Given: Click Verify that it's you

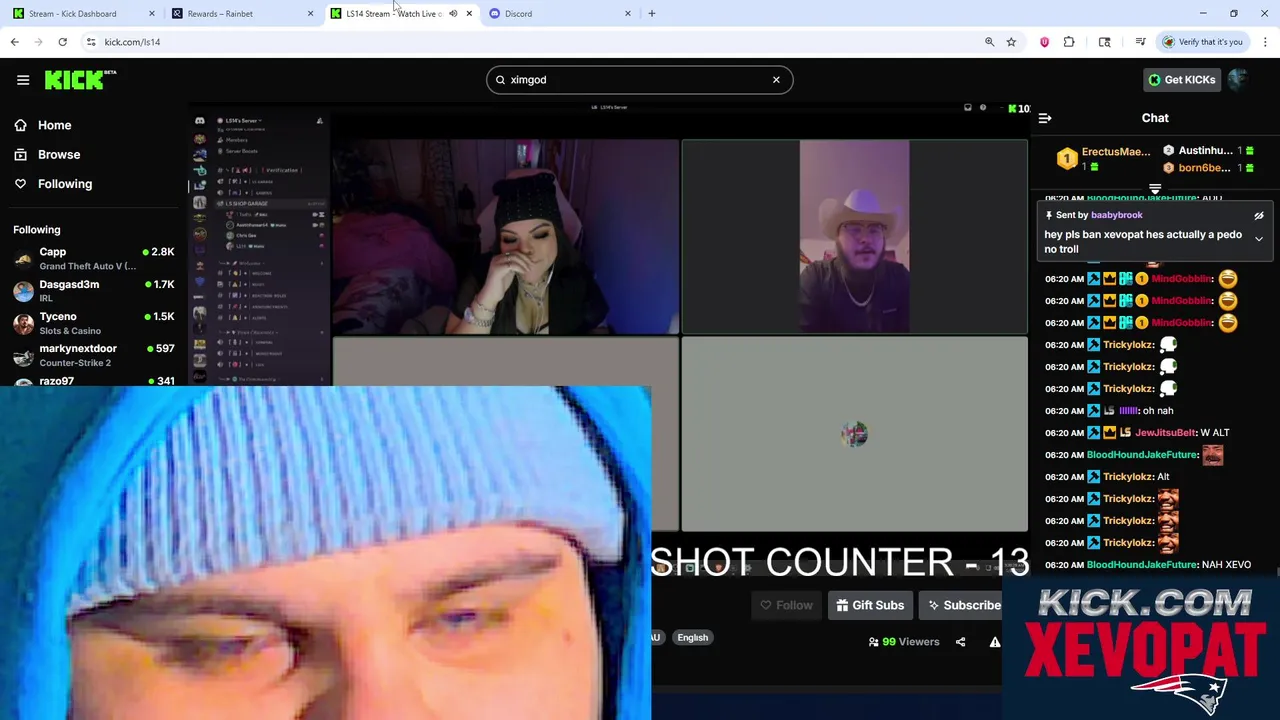Looking at the screenshot, I should (1202, 42).
